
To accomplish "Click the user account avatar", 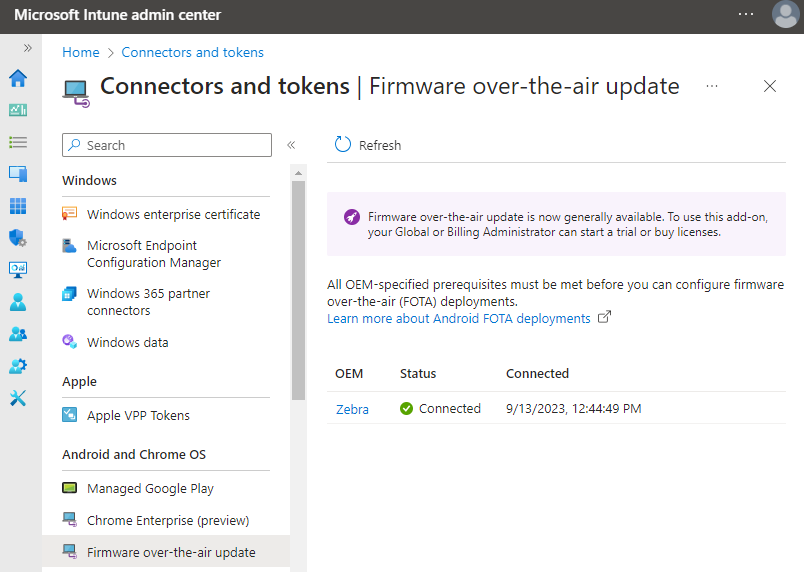I will 785,15.
